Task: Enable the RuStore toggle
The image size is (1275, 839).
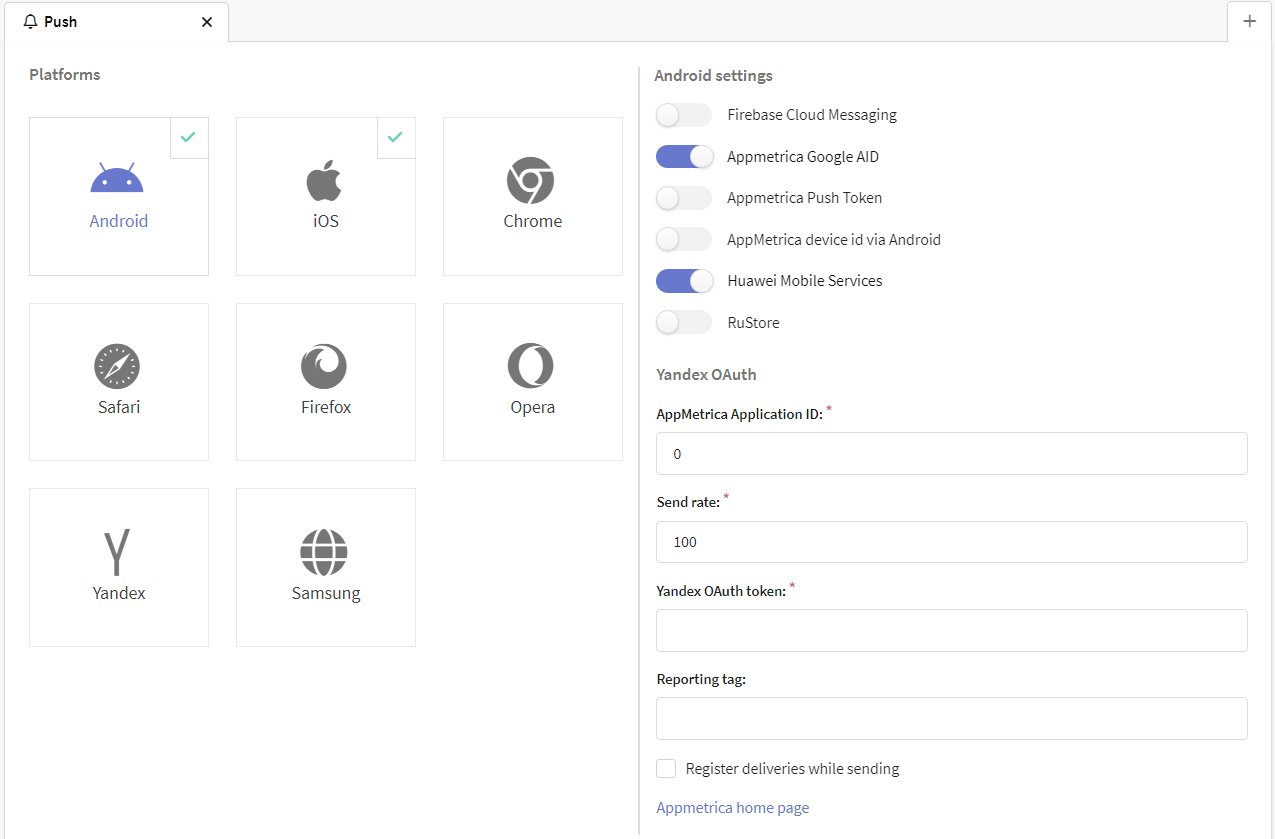Action: pos(684,323)
